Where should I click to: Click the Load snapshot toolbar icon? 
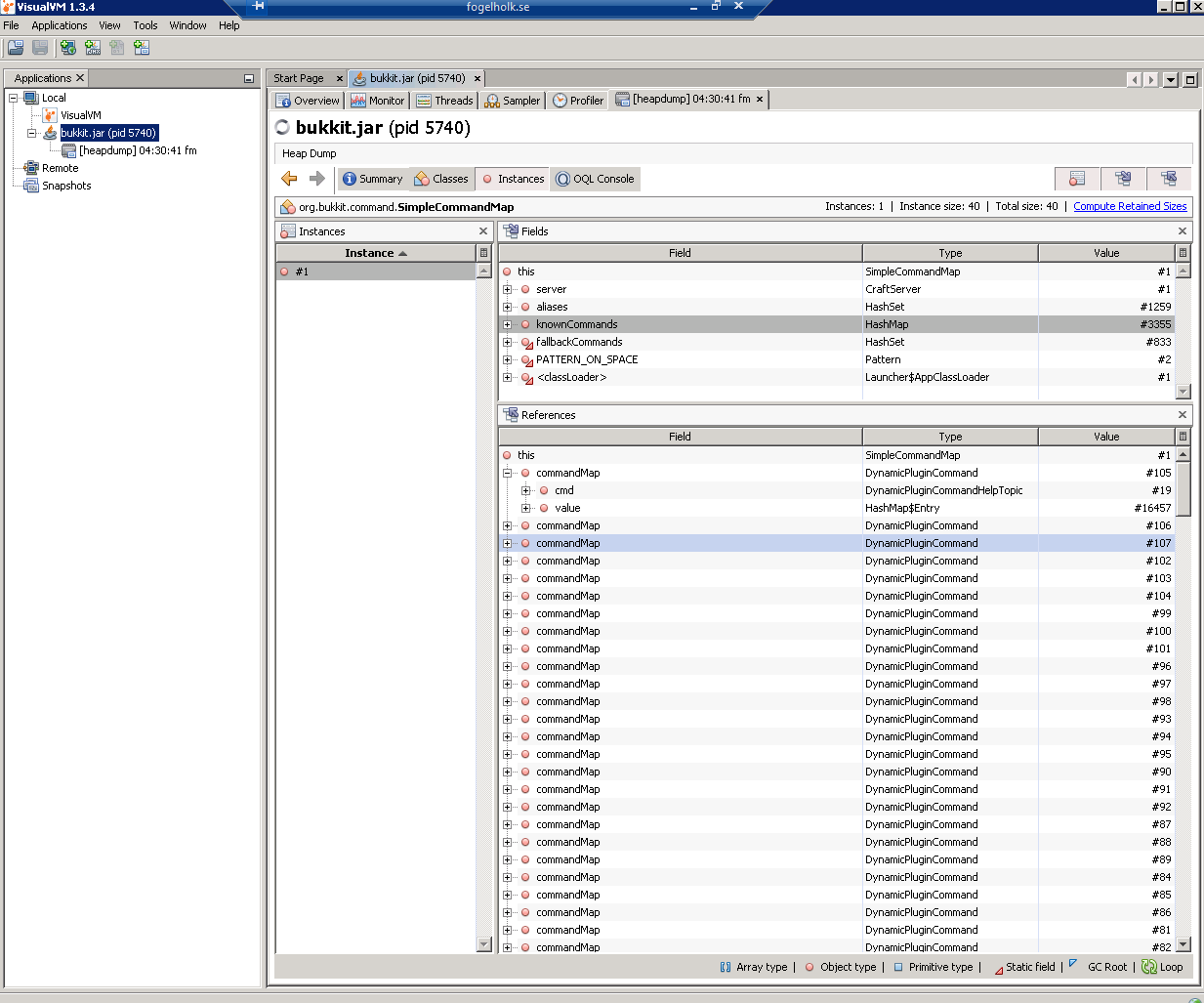click(16, 47)
